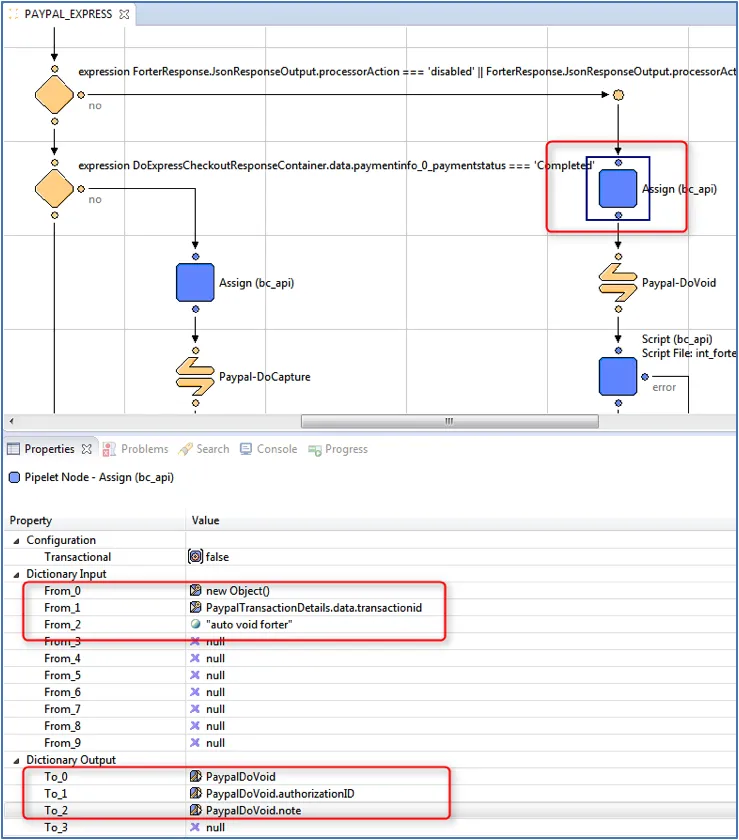The height and width of the screenshot is (840, 739).
Task: Click the null X icon in From_5 row
Action: pos(195,675)
